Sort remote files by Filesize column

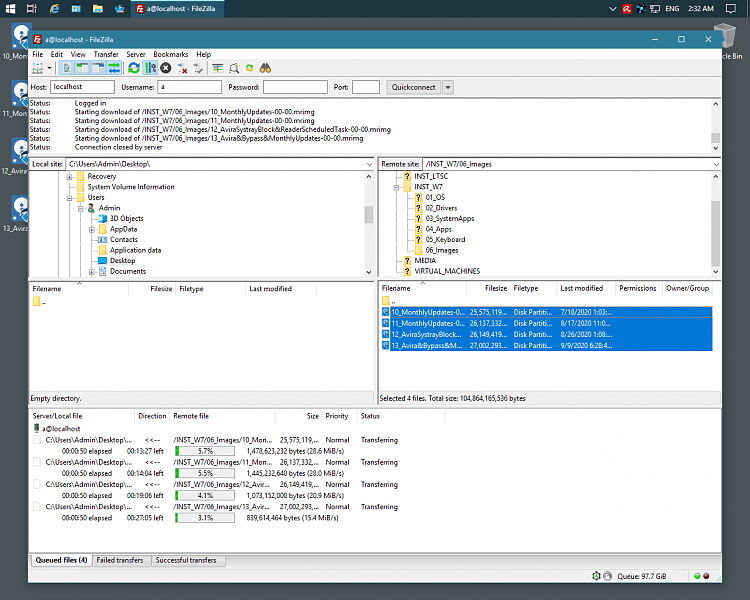[x=488, y=289]
